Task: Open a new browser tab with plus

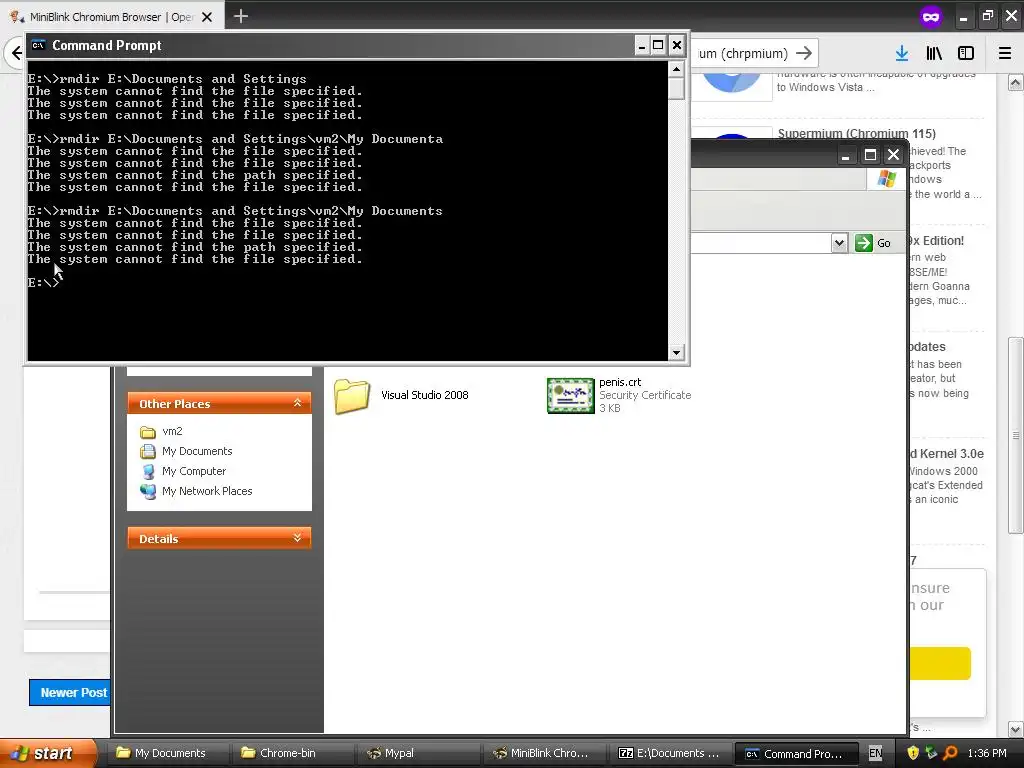Action: tap(241, 16)
